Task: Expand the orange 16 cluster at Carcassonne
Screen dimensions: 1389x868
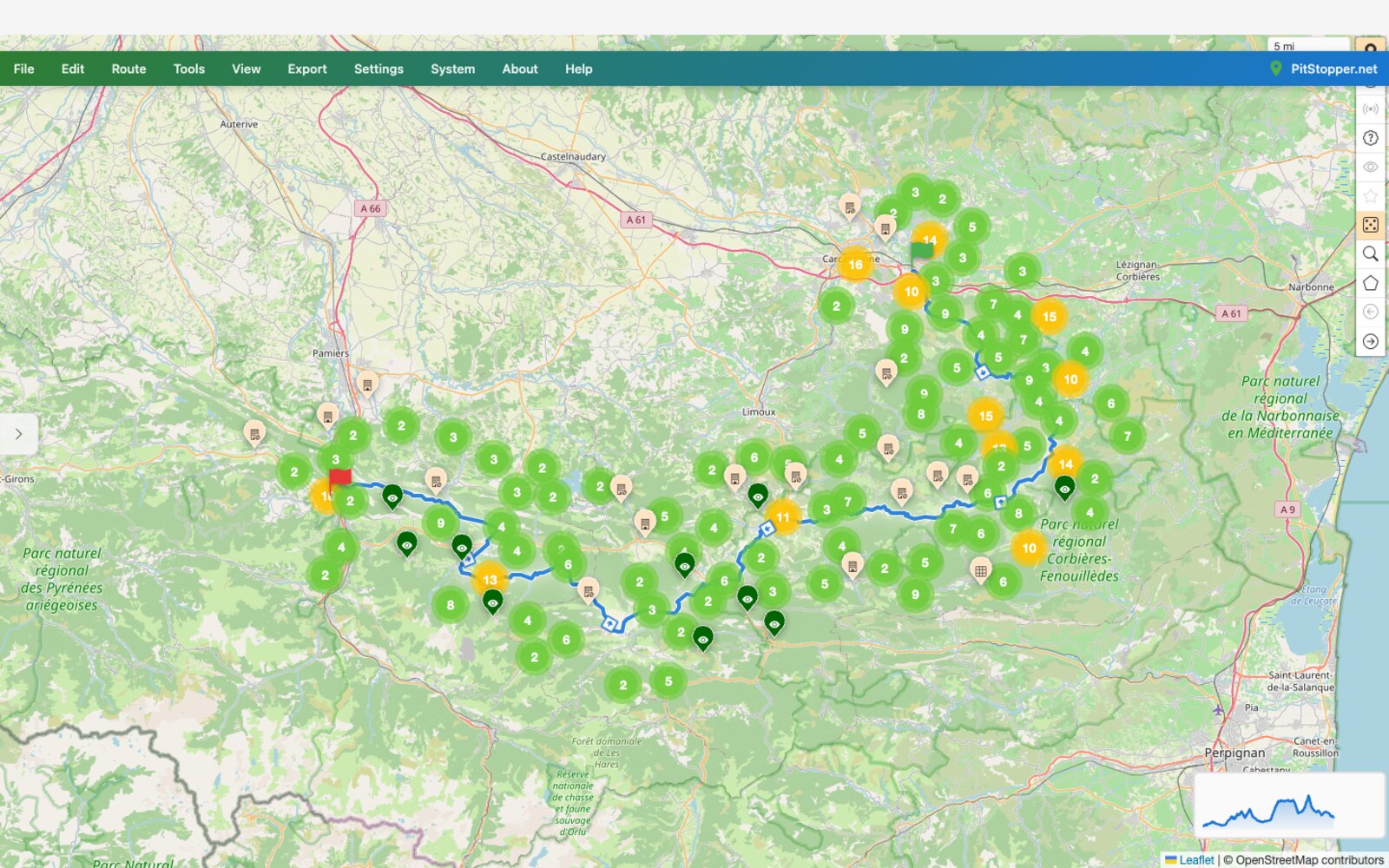Action: point(855,265)
